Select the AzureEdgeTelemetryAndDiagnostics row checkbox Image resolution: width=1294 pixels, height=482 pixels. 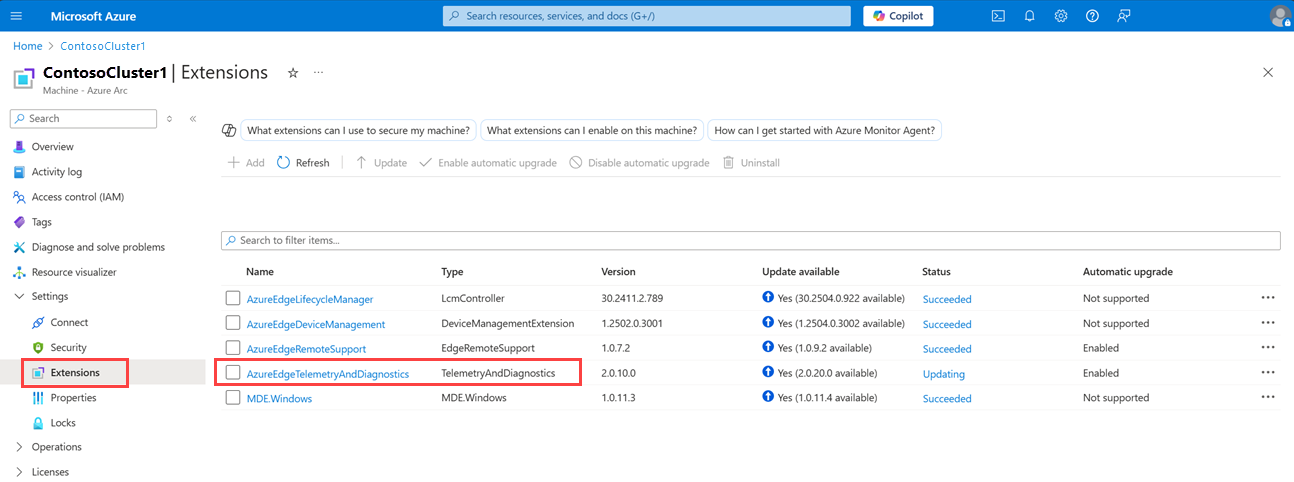[233, 373]
